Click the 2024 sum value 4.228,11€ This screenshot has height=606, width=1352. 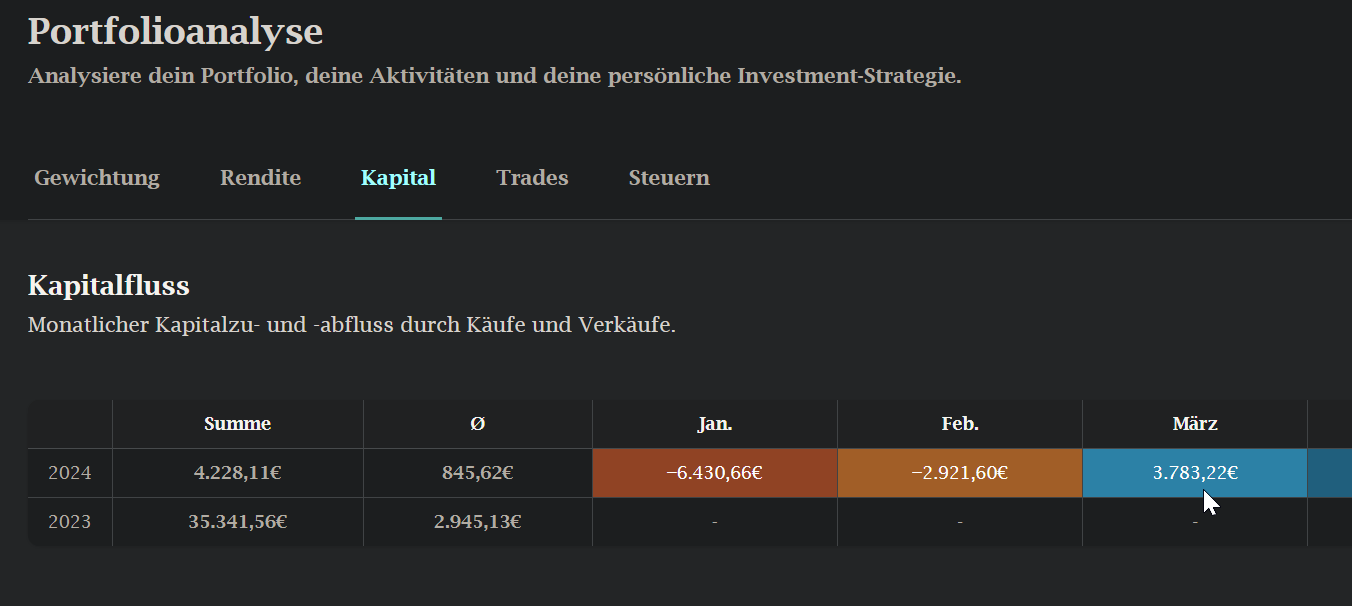coord(237,473)
